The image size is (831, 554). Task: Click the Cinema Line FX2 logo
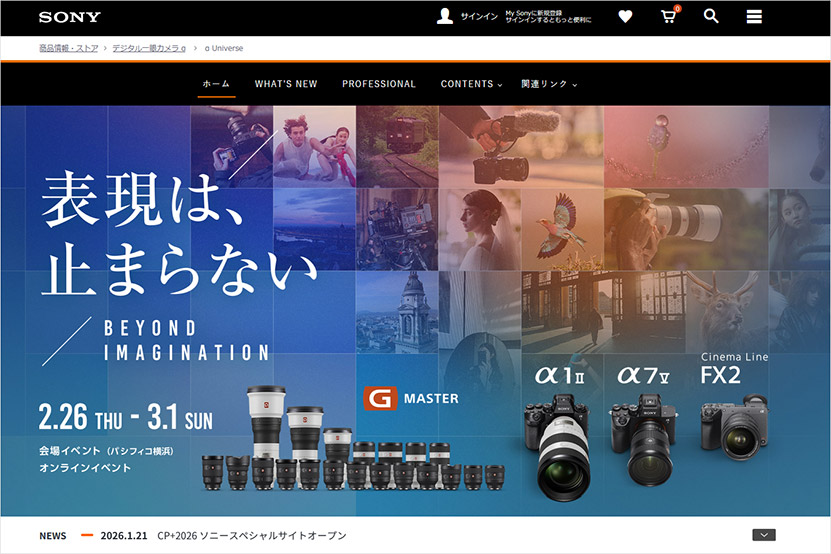[x=734, y=368]
